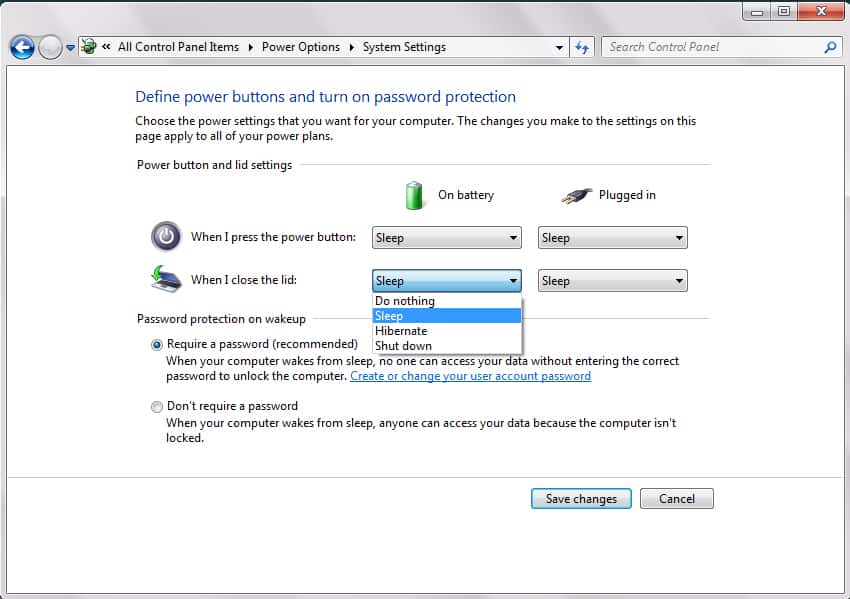Viewport: 850px width, 599px height.
Task: Choose Hibernate from dropdown list
Action: pyautogui.click(x=401, y=331)
